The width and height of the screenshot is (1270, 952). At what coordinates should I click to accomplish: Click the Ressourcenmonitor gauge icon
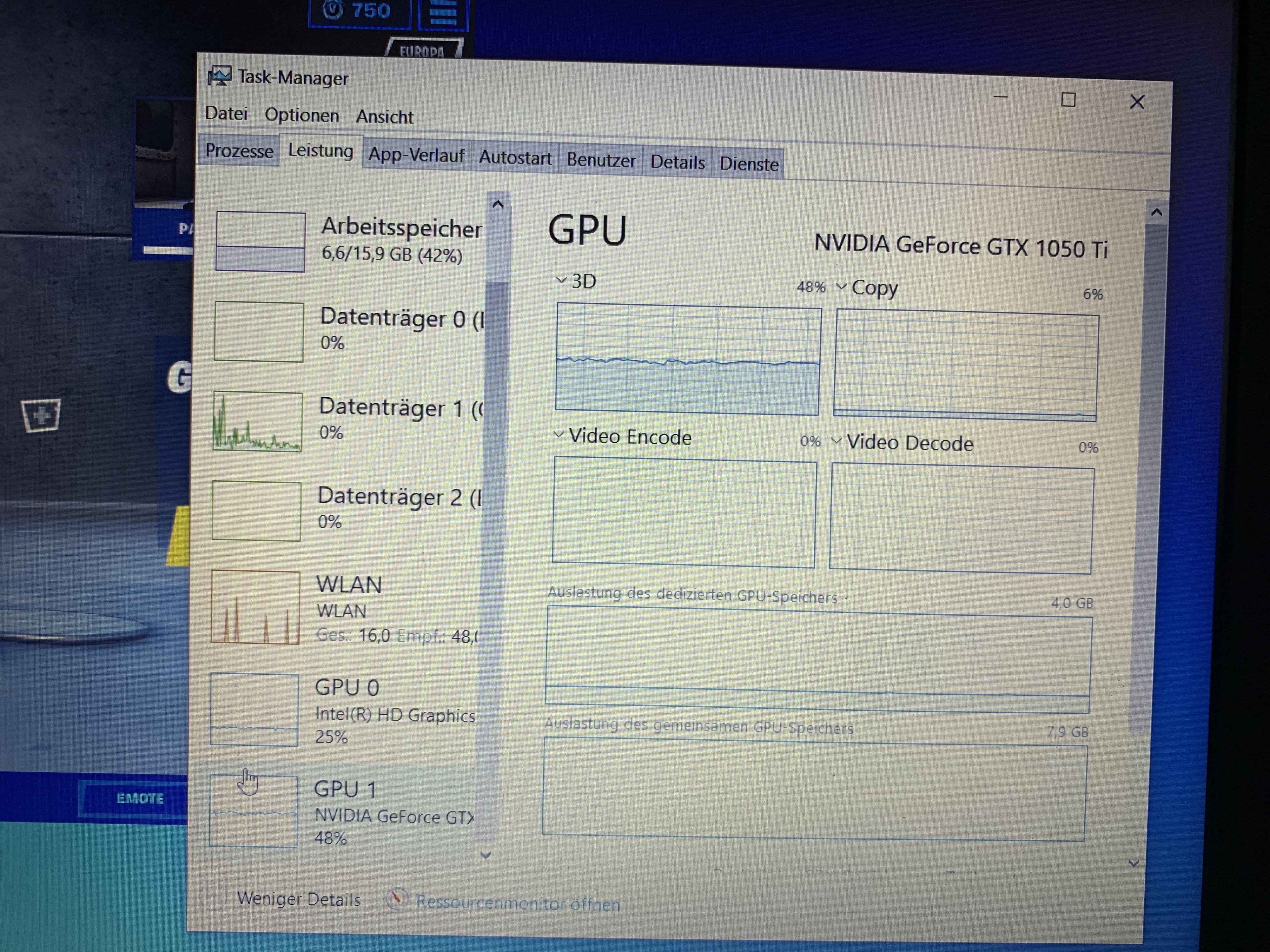coord(397,899)
